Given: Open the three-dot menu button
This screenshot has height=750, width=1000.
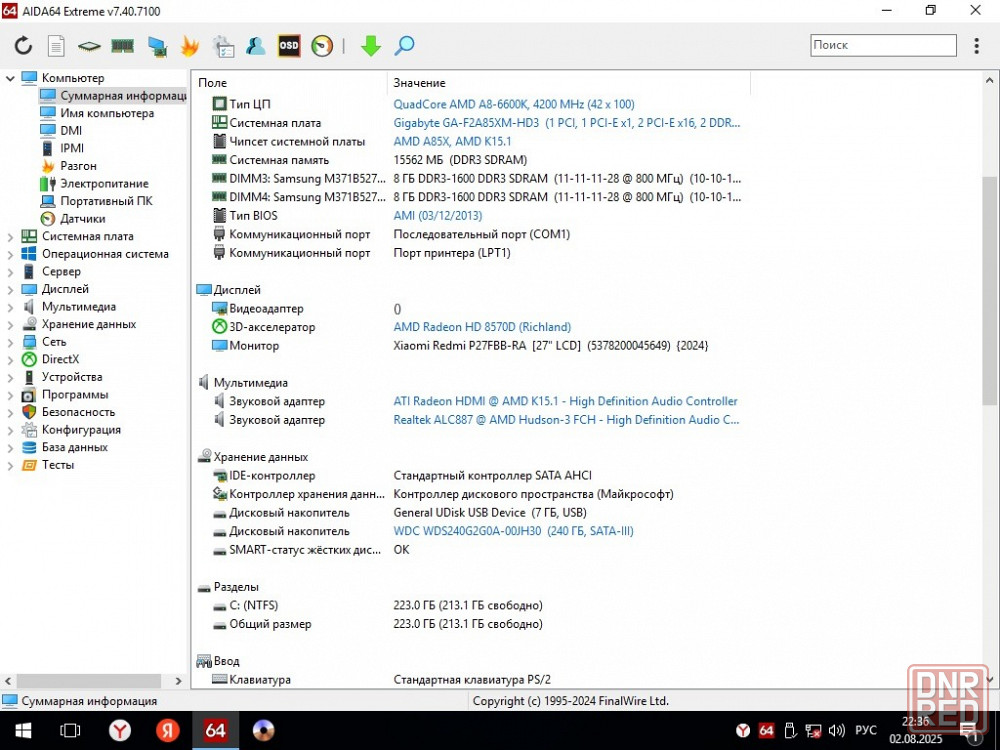Looking at the screenshot, I should [976, 45].
